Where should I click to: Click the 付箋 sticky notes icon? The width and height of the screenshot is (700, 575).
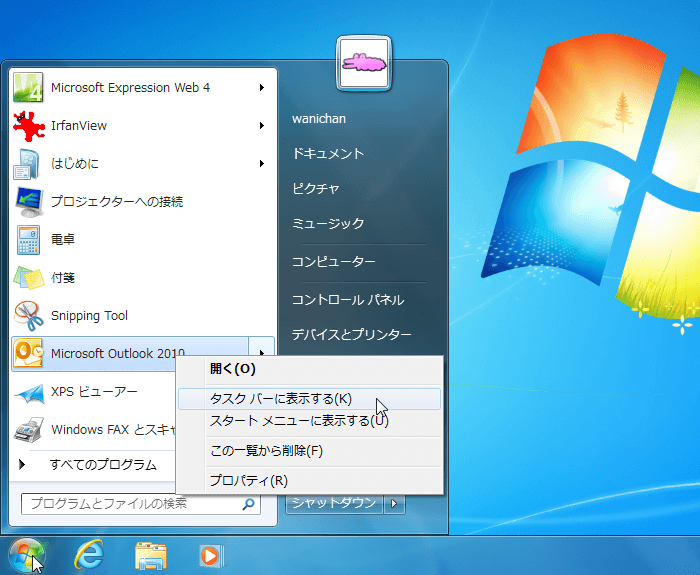click(29, 278)
